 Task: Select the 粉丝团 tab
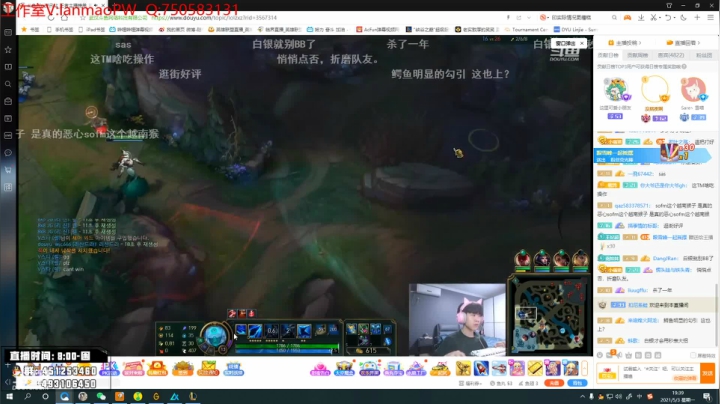(703, 55)
